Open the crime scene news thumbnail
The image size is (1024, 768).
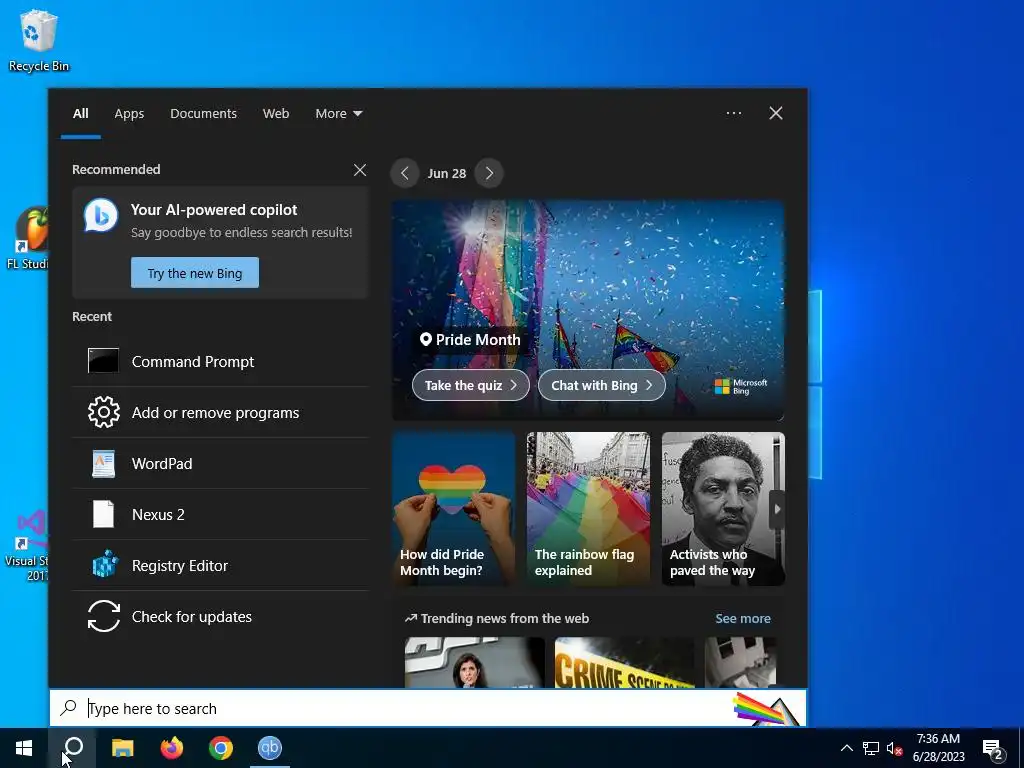tap(624, 662)
